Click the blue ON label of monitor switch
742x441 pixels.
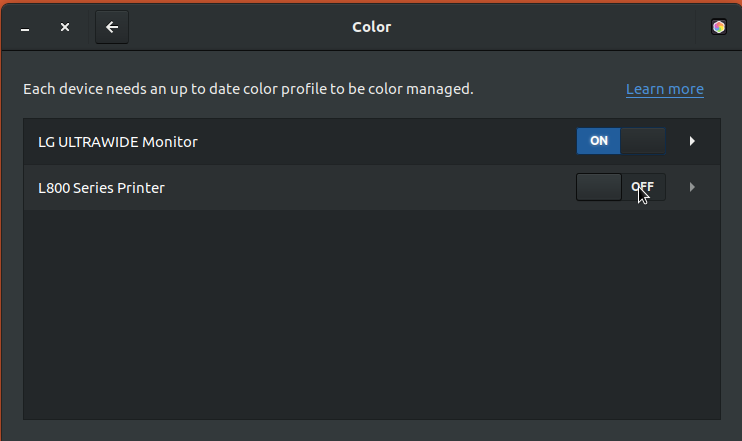pyautogui.click(x=599, y=141)
